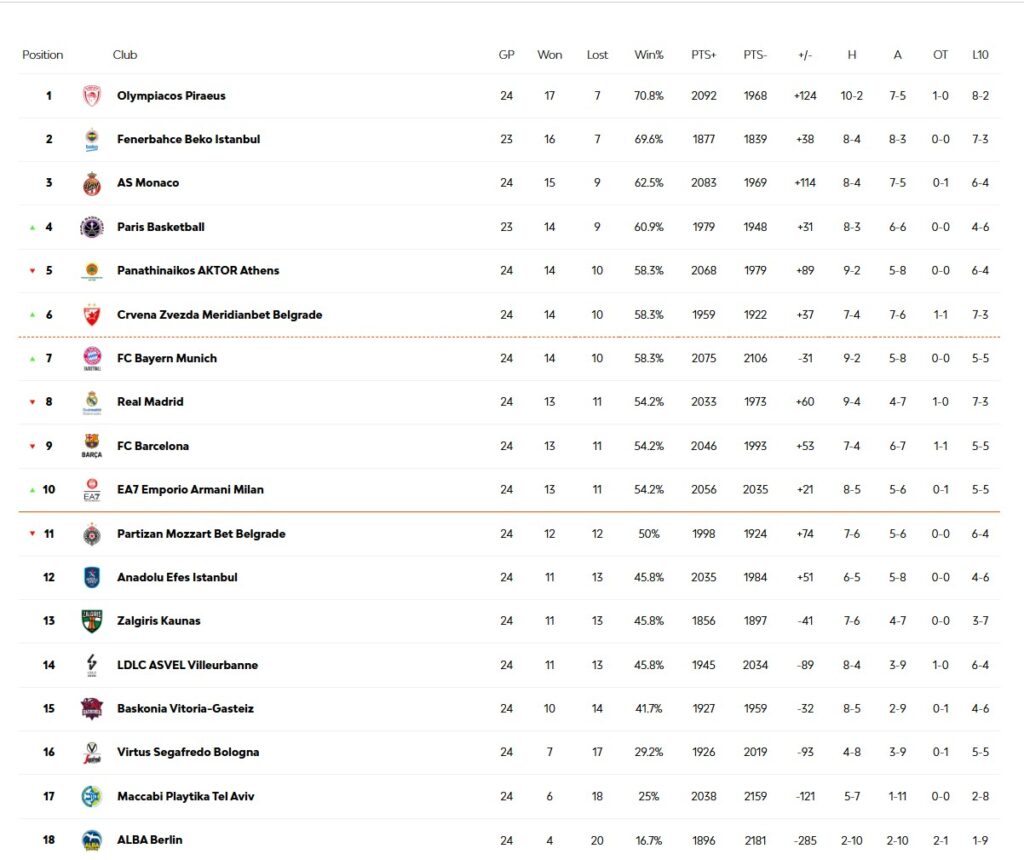Click the FC Barcelona crest icon
Screen dimensions: 1024x860
tap(92, 446)
